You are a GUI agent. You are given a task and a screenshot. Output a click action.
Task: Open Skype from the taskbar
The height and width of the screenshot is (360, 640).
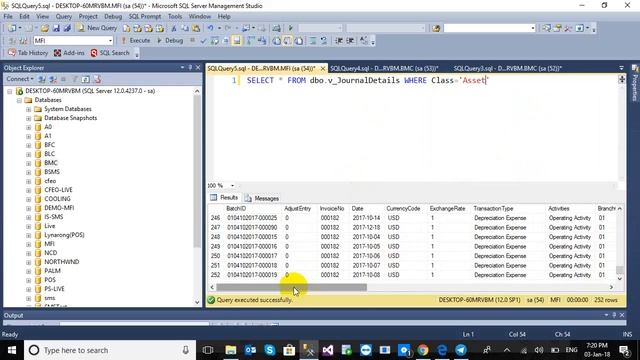[269, 350]
